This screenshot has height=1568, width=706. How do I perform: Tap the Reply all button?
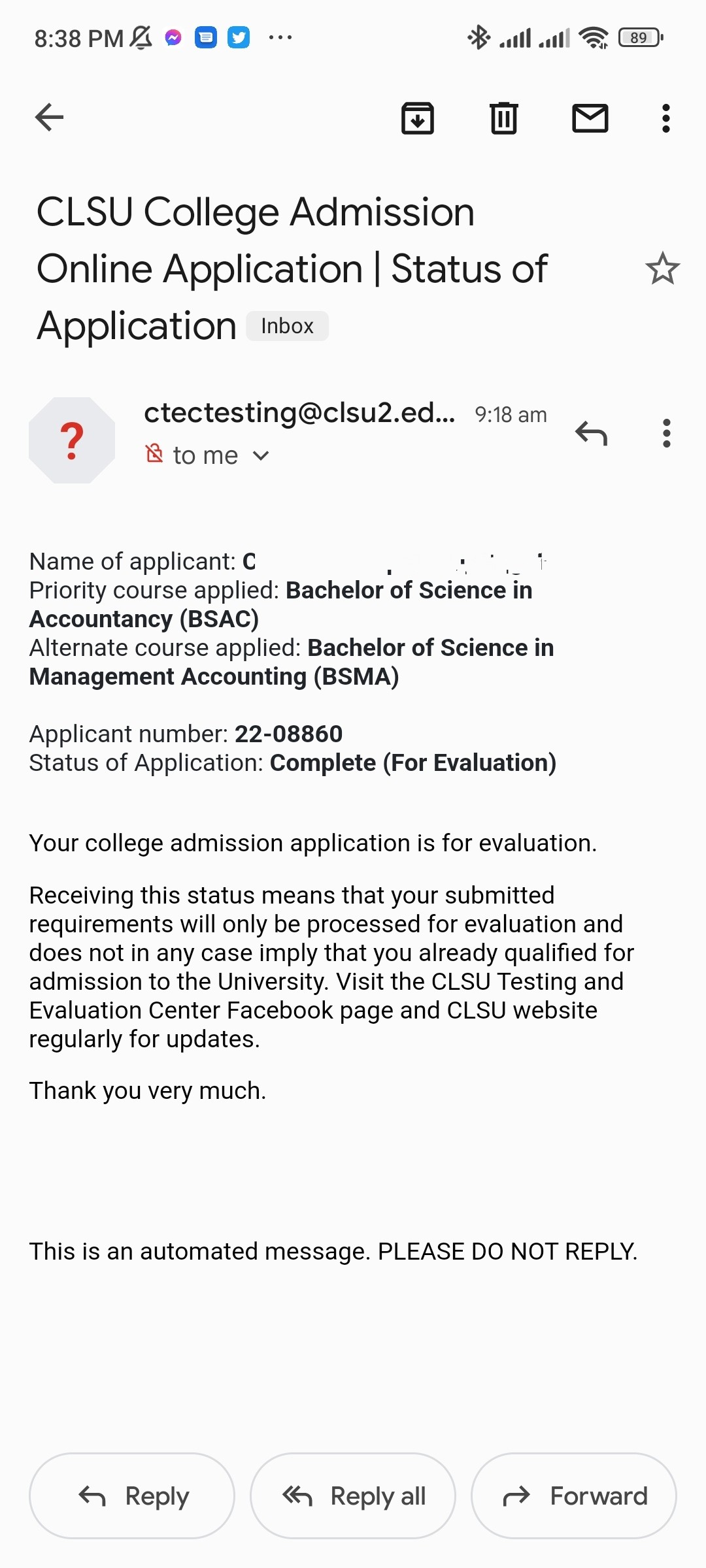click(353, 1495)
